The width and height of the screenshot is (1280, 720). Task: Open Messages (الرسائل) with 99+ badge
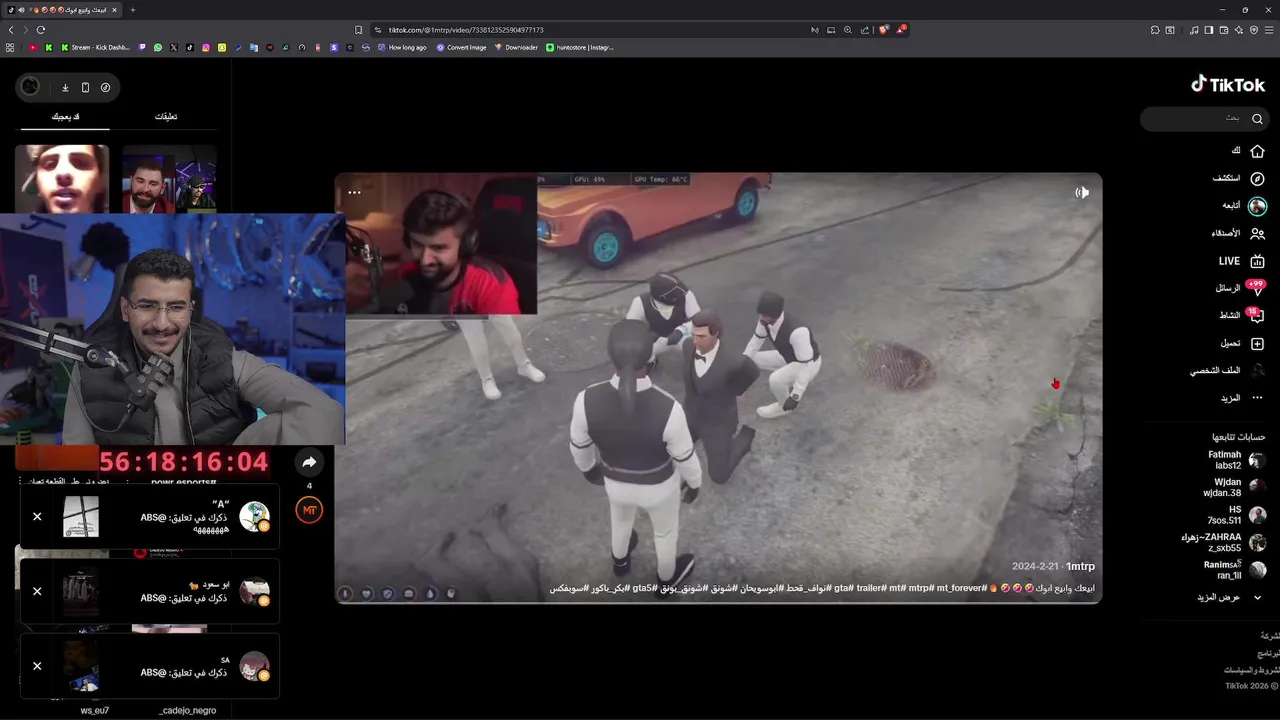pos(1240,288)
